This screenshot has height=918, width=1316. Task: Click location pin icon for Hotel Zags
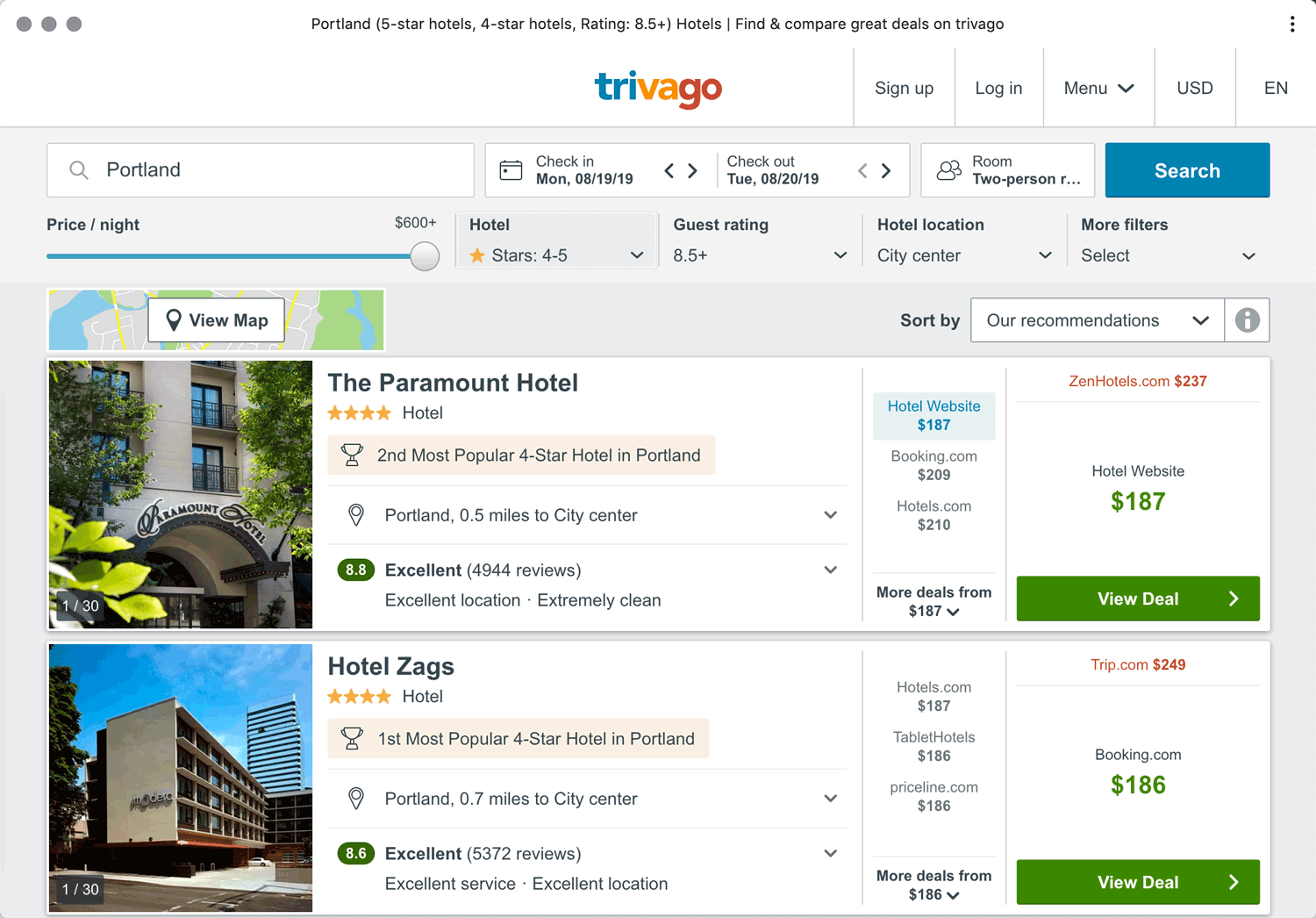point(355,798)
